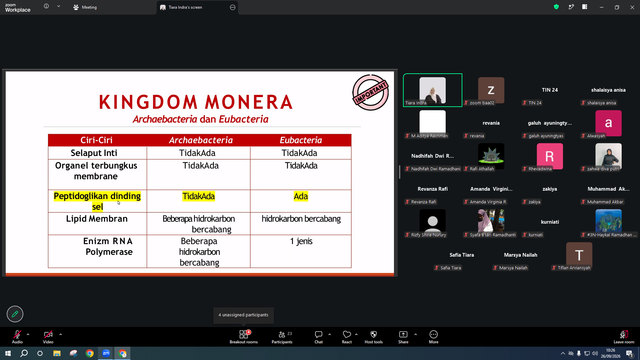Click the 'Lipid Membran' table cell

point(97,224)
